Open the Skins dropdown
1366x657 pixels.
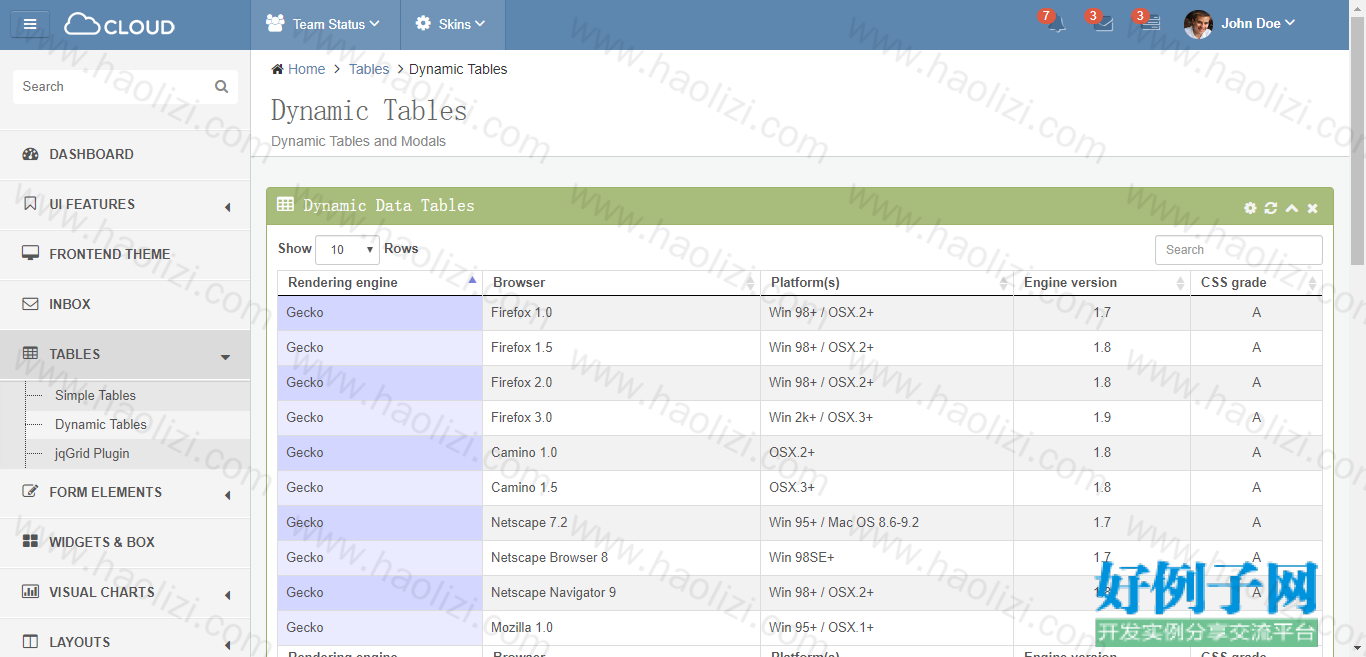pyautogui.click(x=452, y=25)
